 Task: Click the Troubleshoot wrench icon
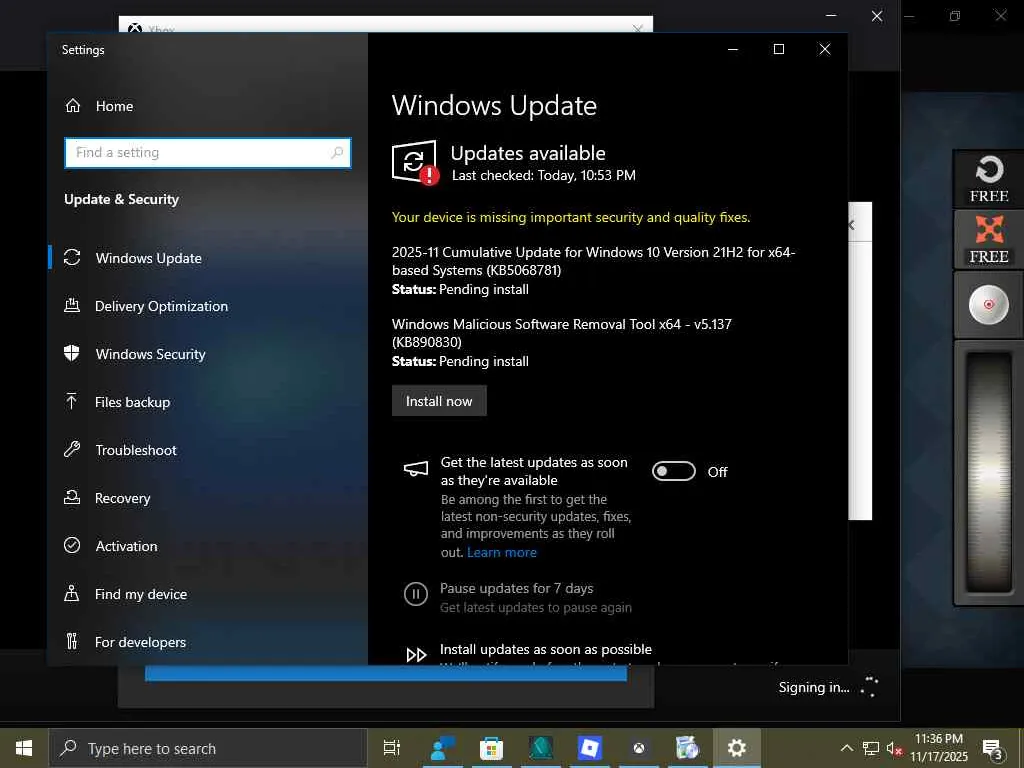[72, 449]
